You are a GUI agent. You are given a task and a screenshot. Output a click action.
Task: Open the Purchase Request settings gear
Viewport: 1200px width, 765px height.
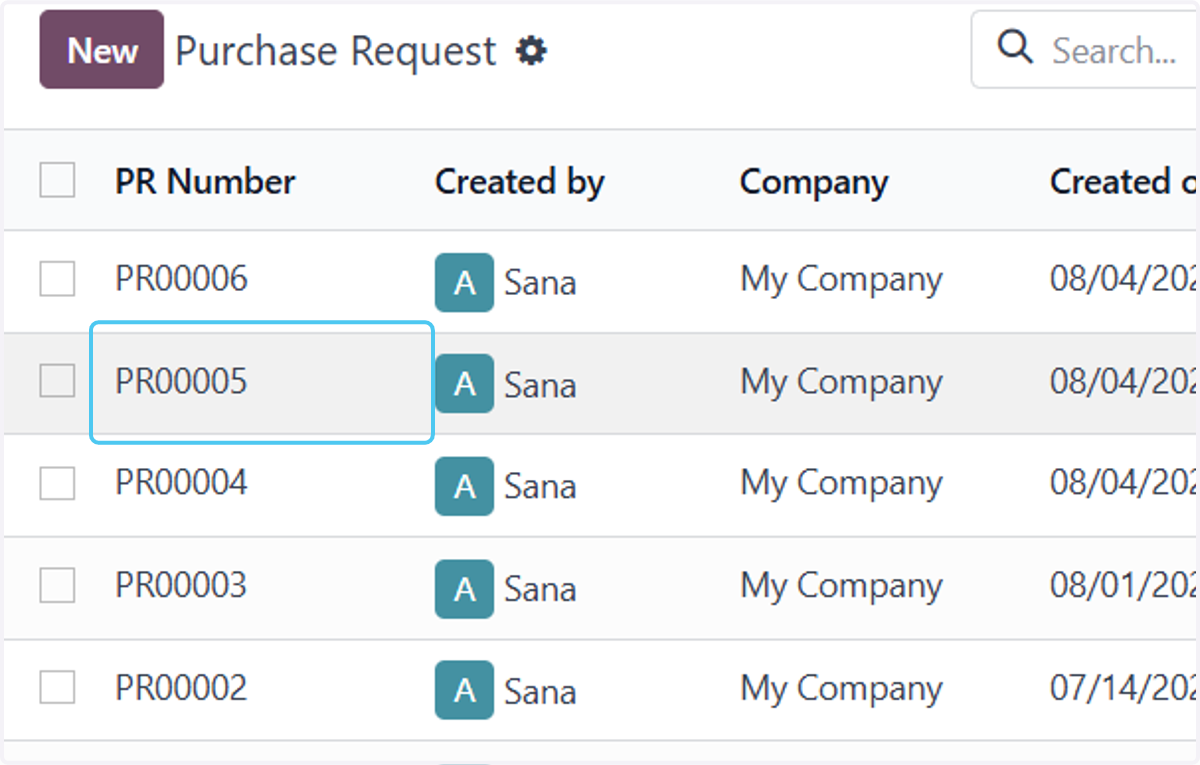click(x=531, y=50)
